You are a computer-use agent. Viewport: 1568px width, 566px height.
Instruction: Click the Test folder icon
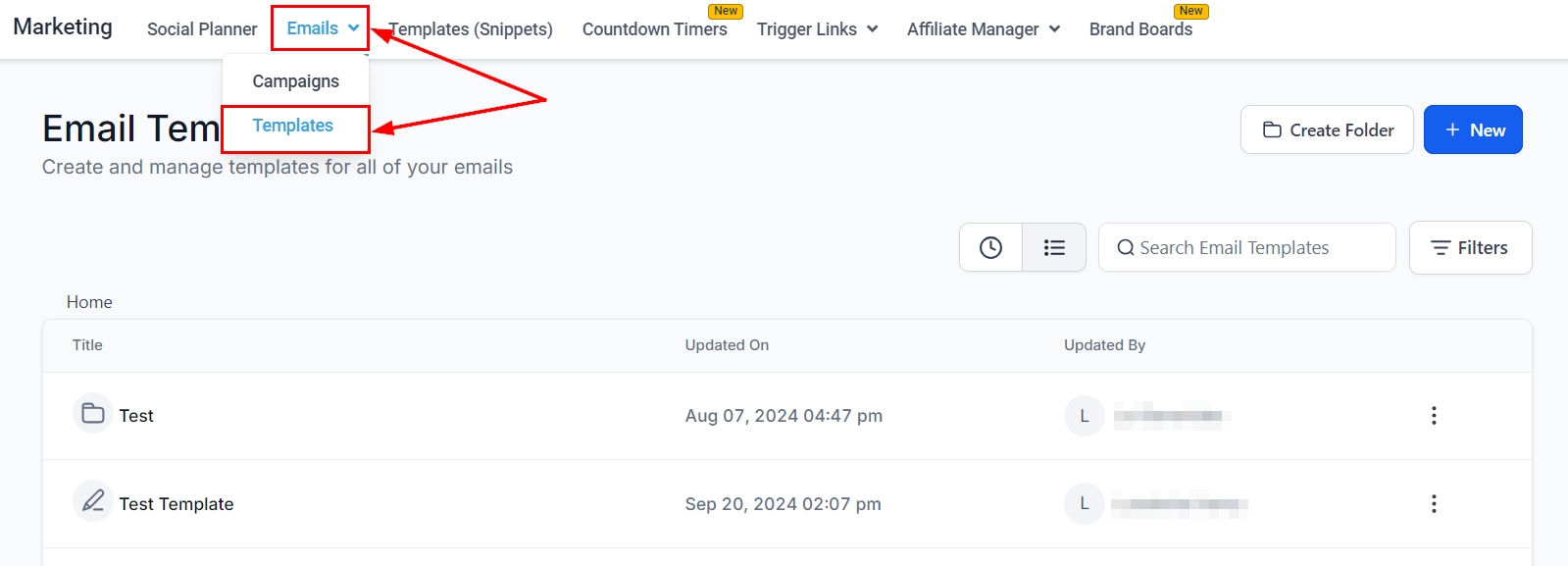93,414
